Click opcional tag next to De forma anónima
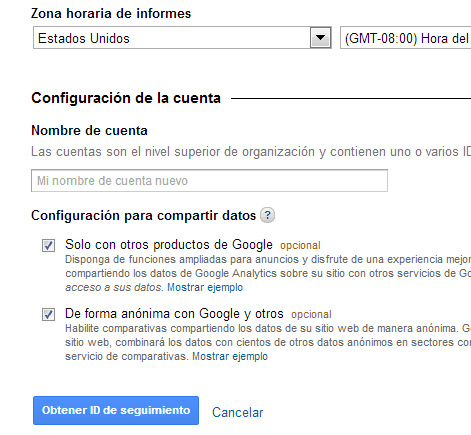471x435 pixels. pyautogui.click(x=311, y=315)
